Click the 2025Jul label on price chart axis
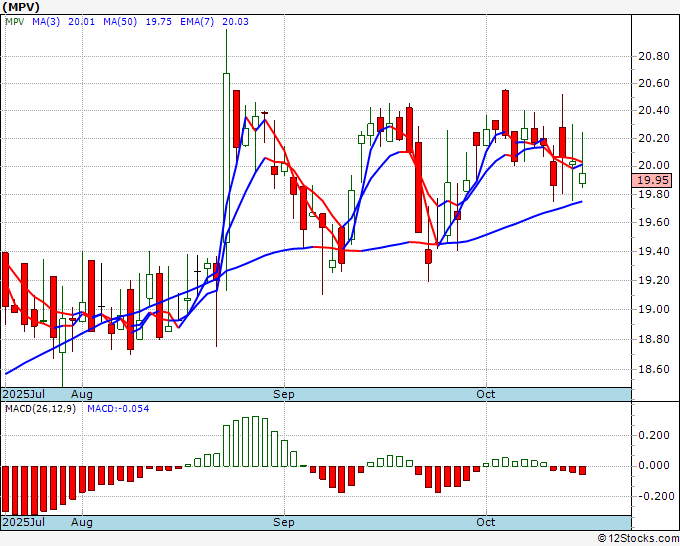Screen dimensions: 680x546 click(24, 394)
